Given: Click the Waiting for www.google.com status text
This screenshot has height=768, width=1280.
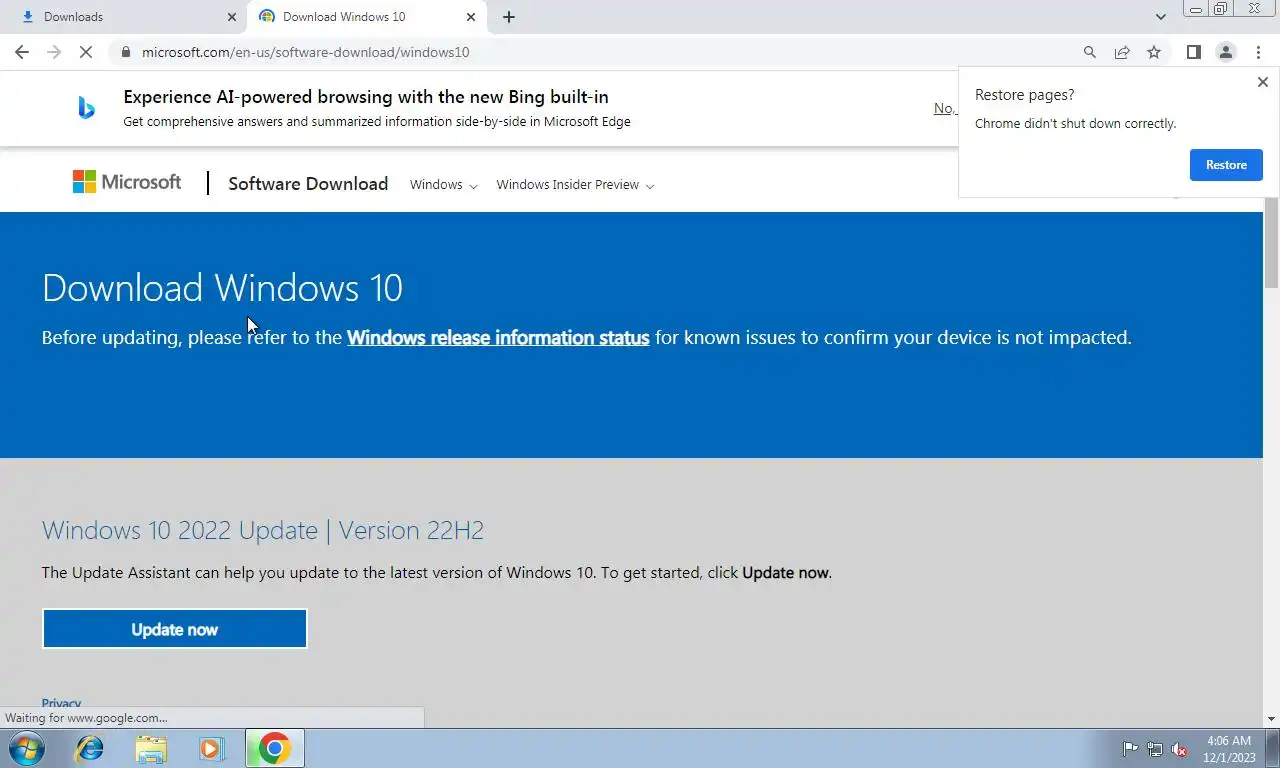Looking at the screenshot, I should click(x=86, y=718).
